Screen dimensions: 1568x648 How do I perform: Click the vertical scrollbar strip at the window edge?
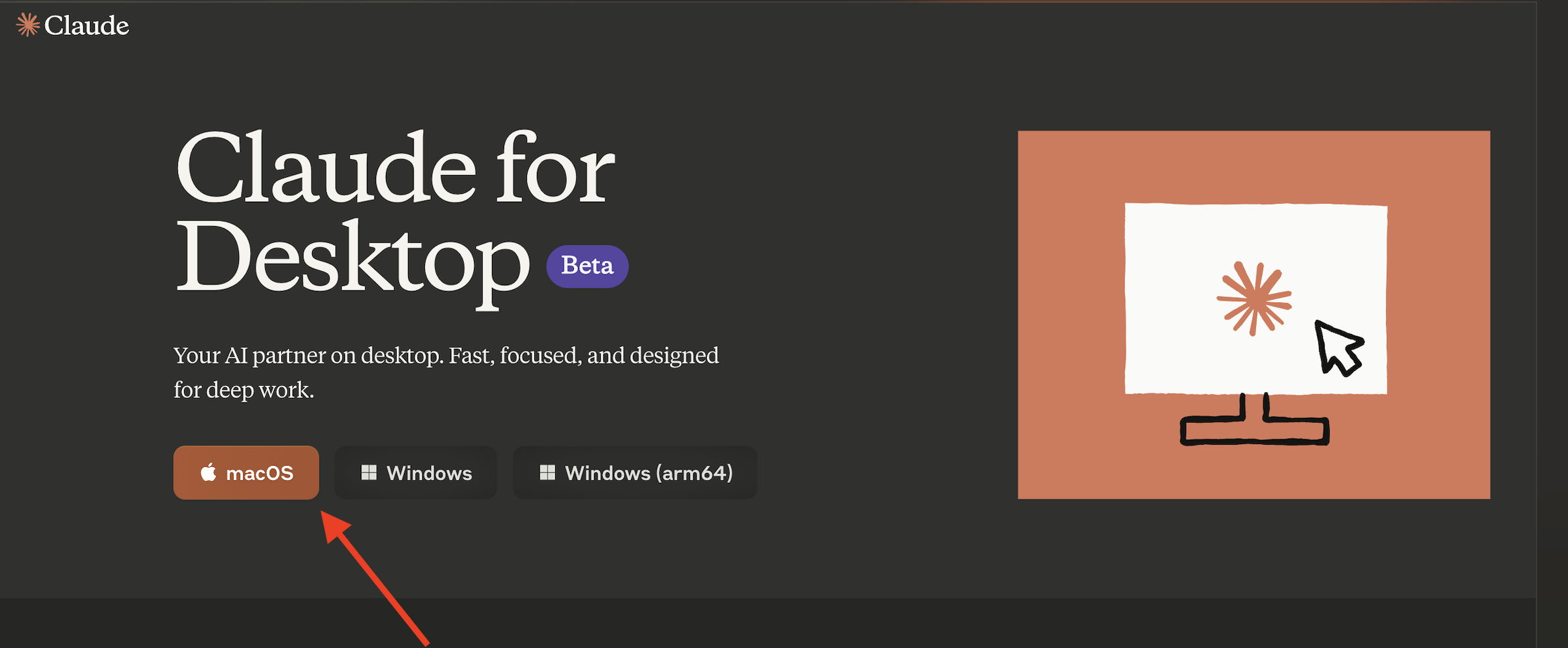tap(1552, 322)
